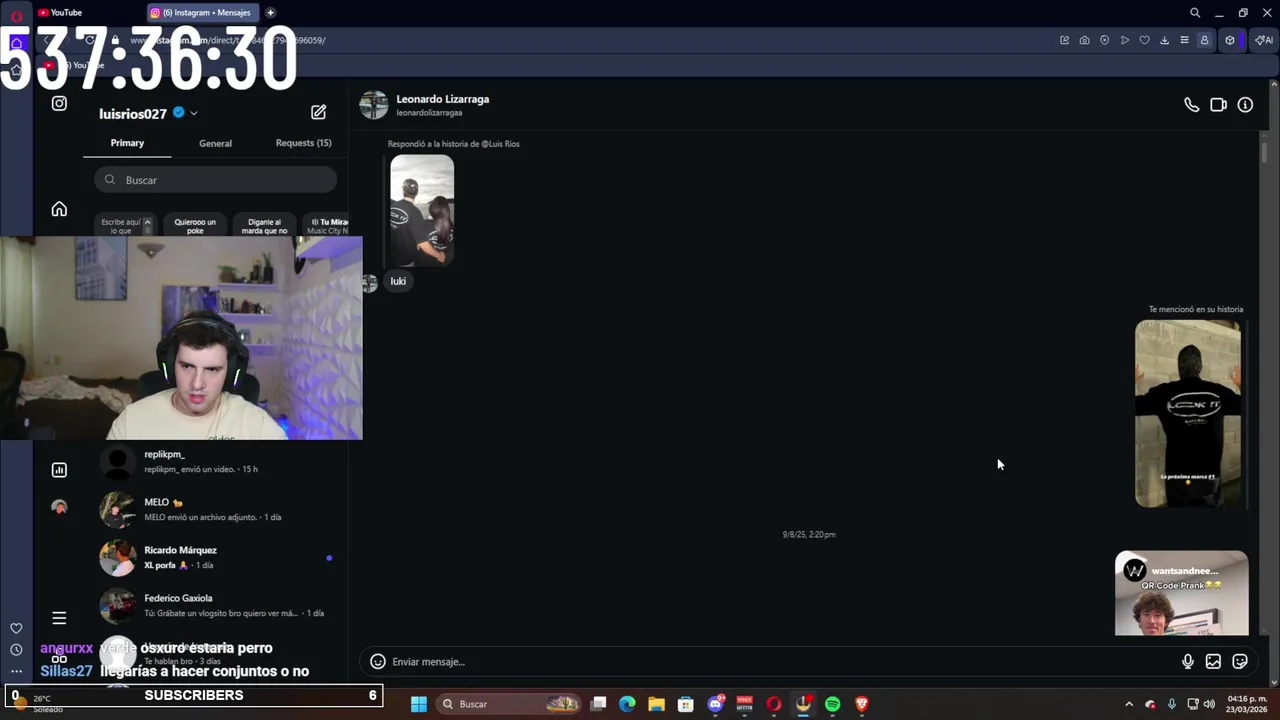Screen dimensions: 1280x720
Task: Open conversation with Federico Gaxiola
Action: [x=216, y=605]
